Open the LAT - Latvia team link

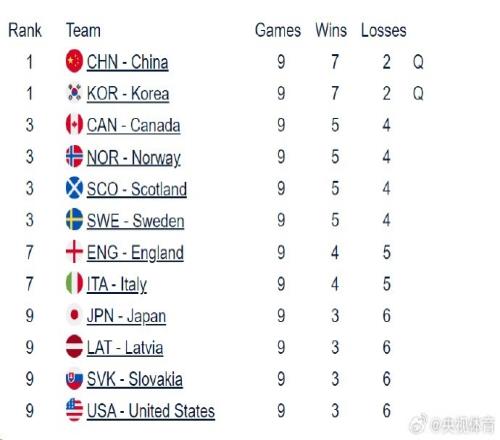point(125,348)
